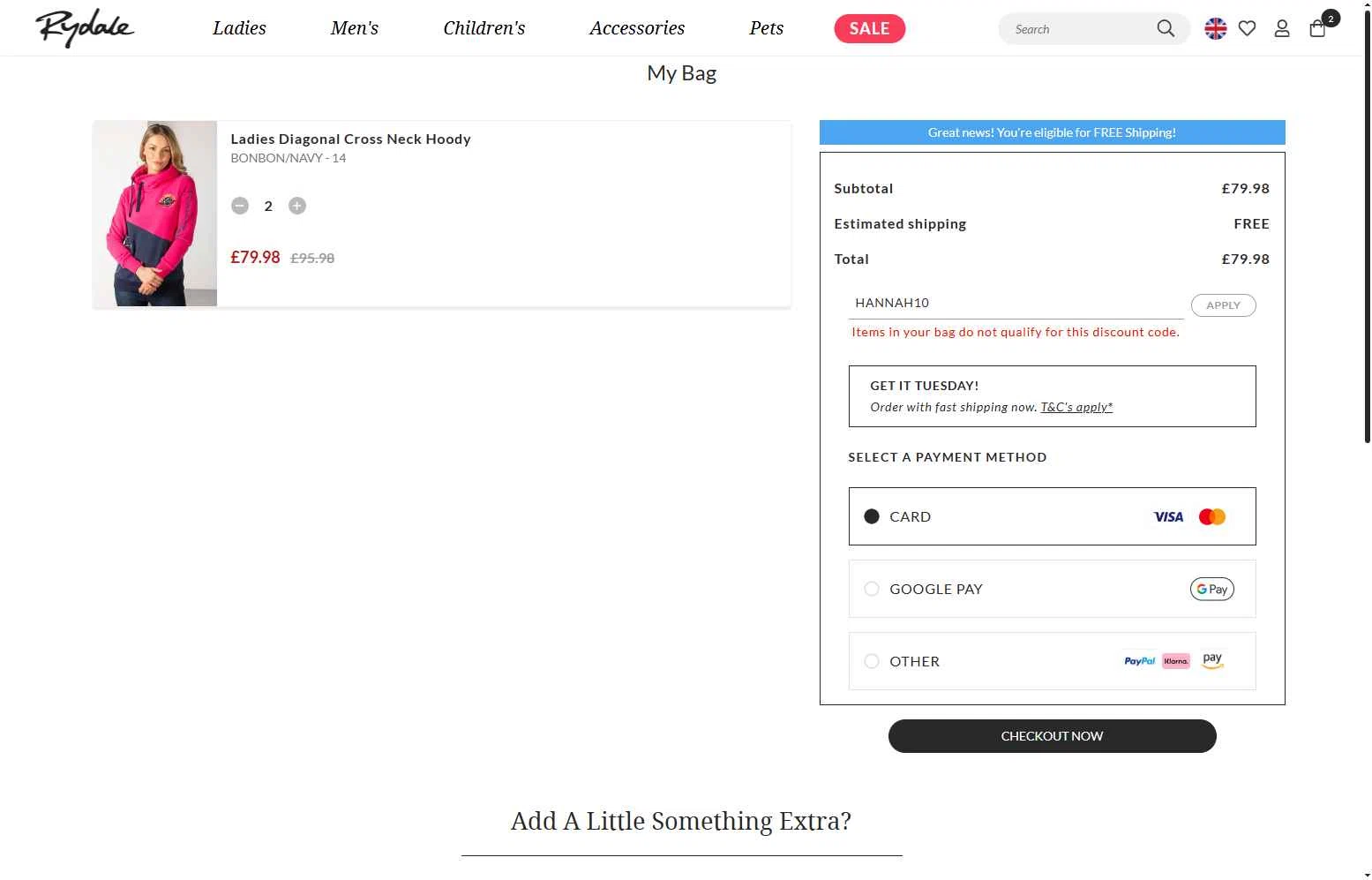The width and height of the screenshot is (1372, 880).
Task: View the hoody product thumbnail
Action: (155, 214)
